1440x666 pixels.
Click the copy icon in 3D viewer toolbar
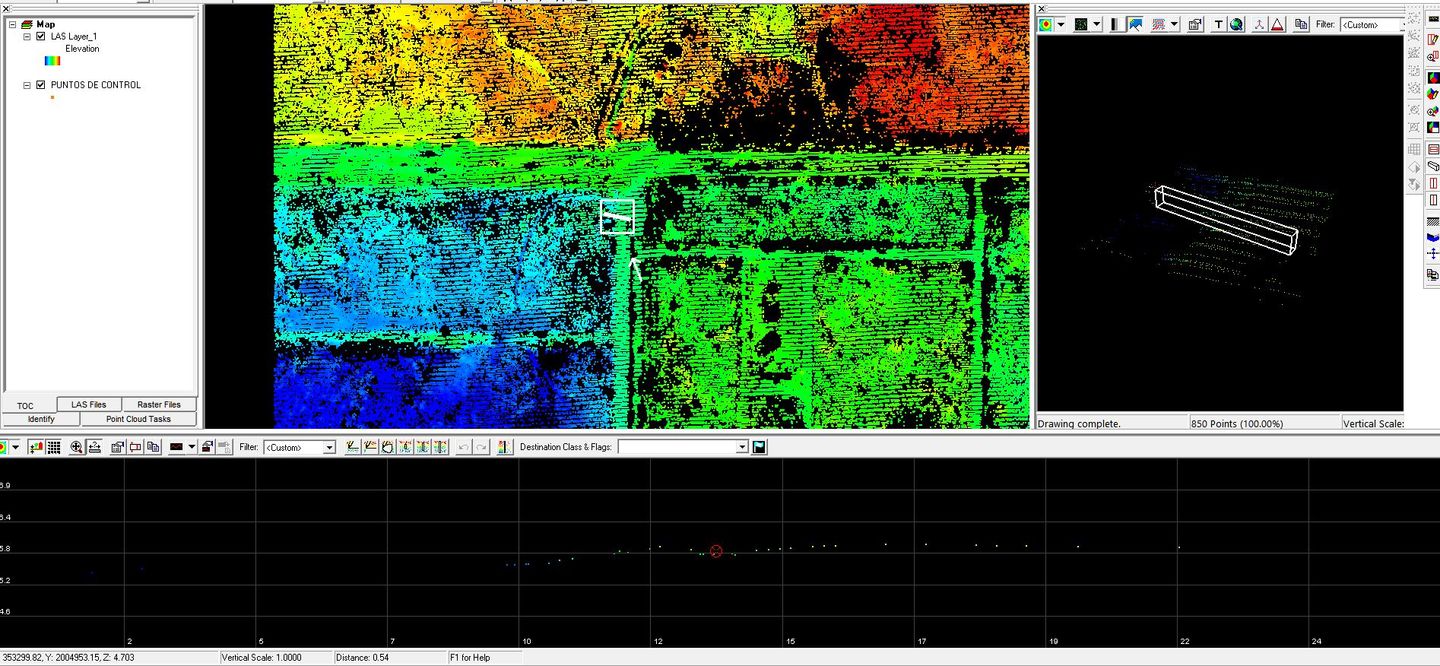[1301, 25]
